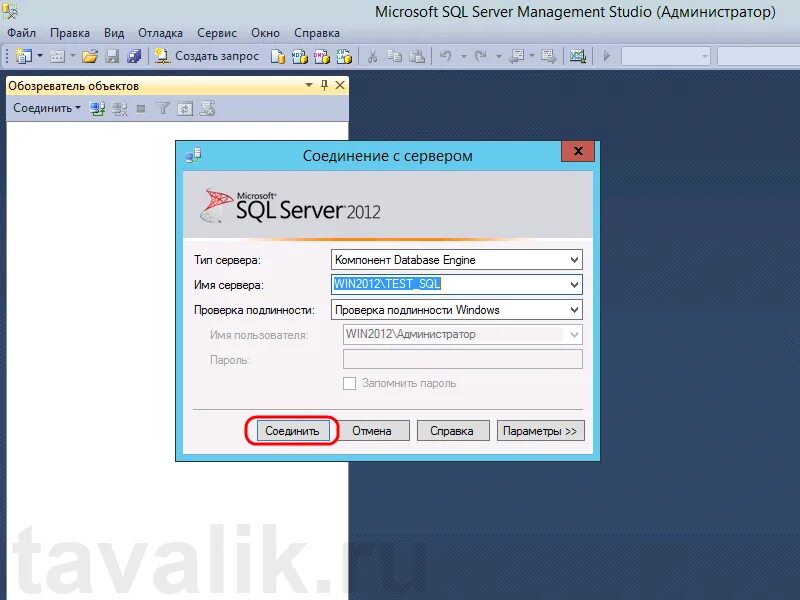Open the Файл menu
Image resolution: width=800 pixels, height=600 pixels.
[x=21, y=33]
